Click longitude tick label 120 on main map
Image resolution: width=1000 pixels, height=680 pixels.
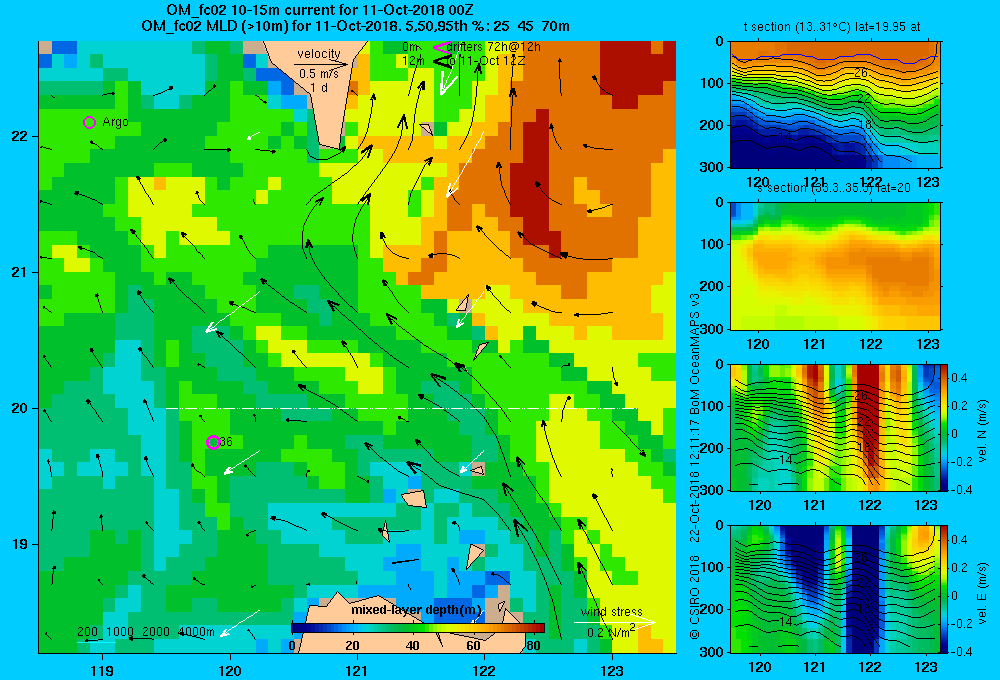pos(230,670)
